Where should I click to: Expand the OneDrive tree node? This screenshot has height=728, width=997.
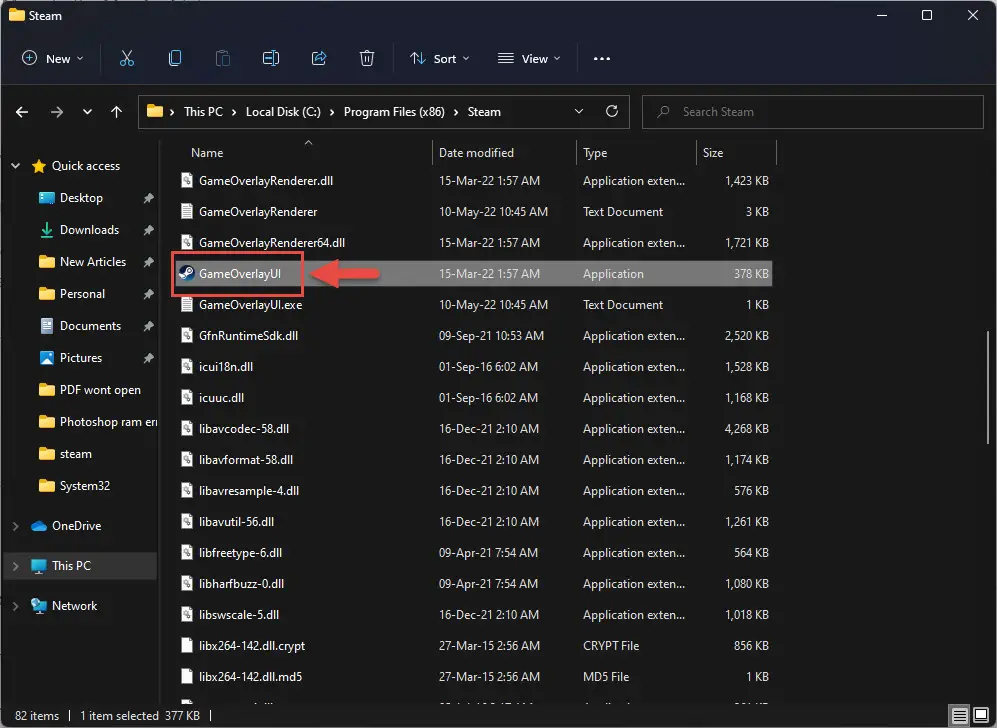[x=15, y=526]
